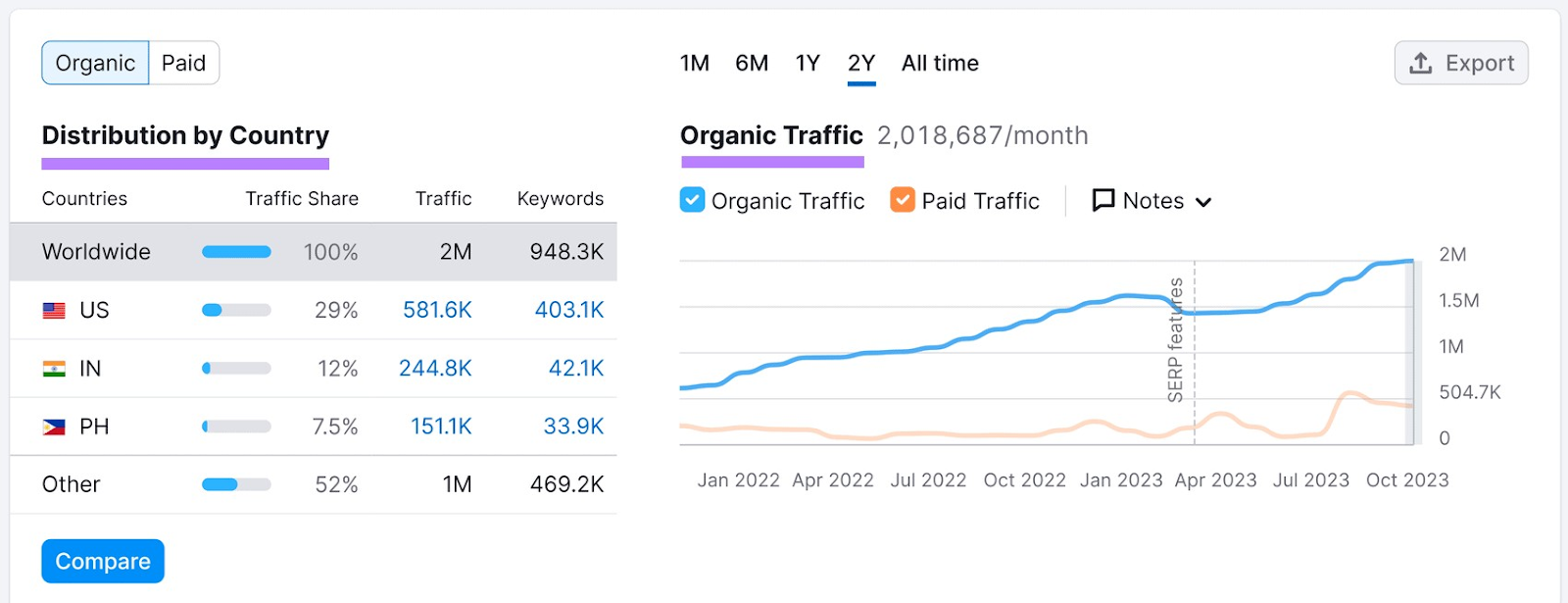Open US traffic value 581.6K link
This screenshot has width=1568, height=603.
[437, 311]
